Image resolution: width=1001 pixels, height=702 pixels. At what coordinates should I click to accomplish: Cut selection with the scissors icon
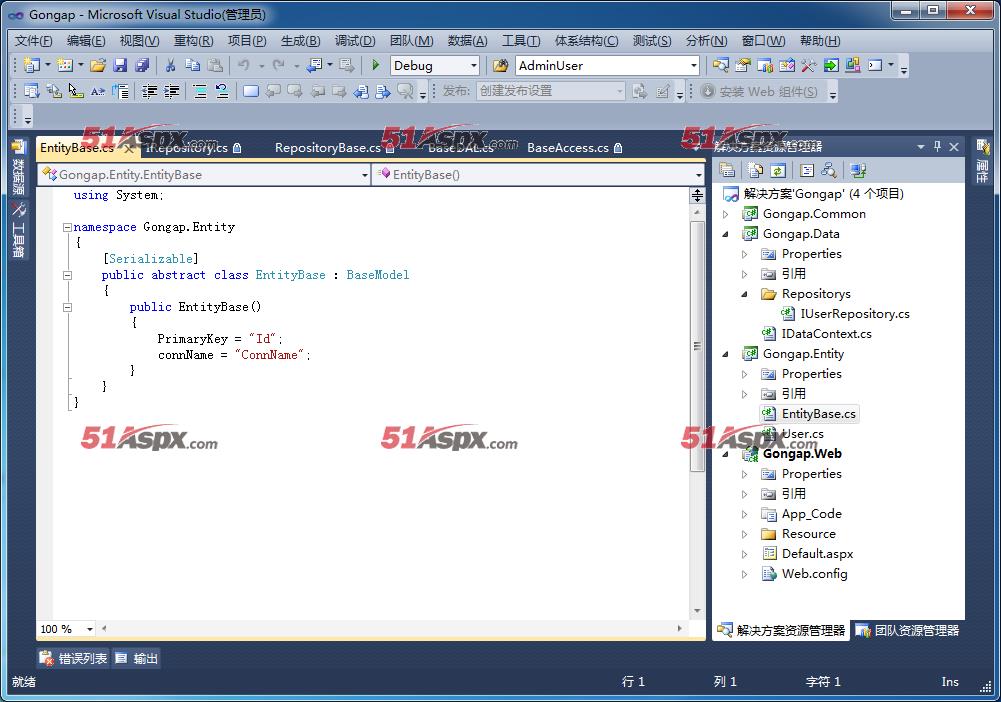coord(170,65)
